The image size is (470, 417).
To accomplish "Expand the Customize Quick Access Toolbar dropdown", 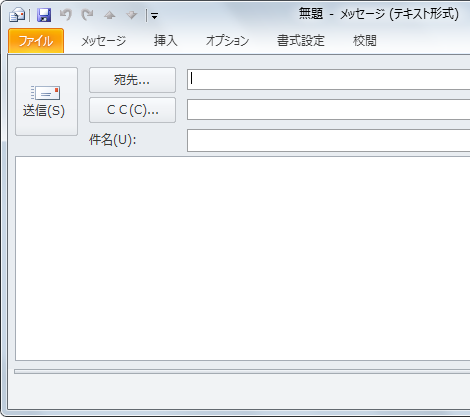I will click(x=154, y=16).
